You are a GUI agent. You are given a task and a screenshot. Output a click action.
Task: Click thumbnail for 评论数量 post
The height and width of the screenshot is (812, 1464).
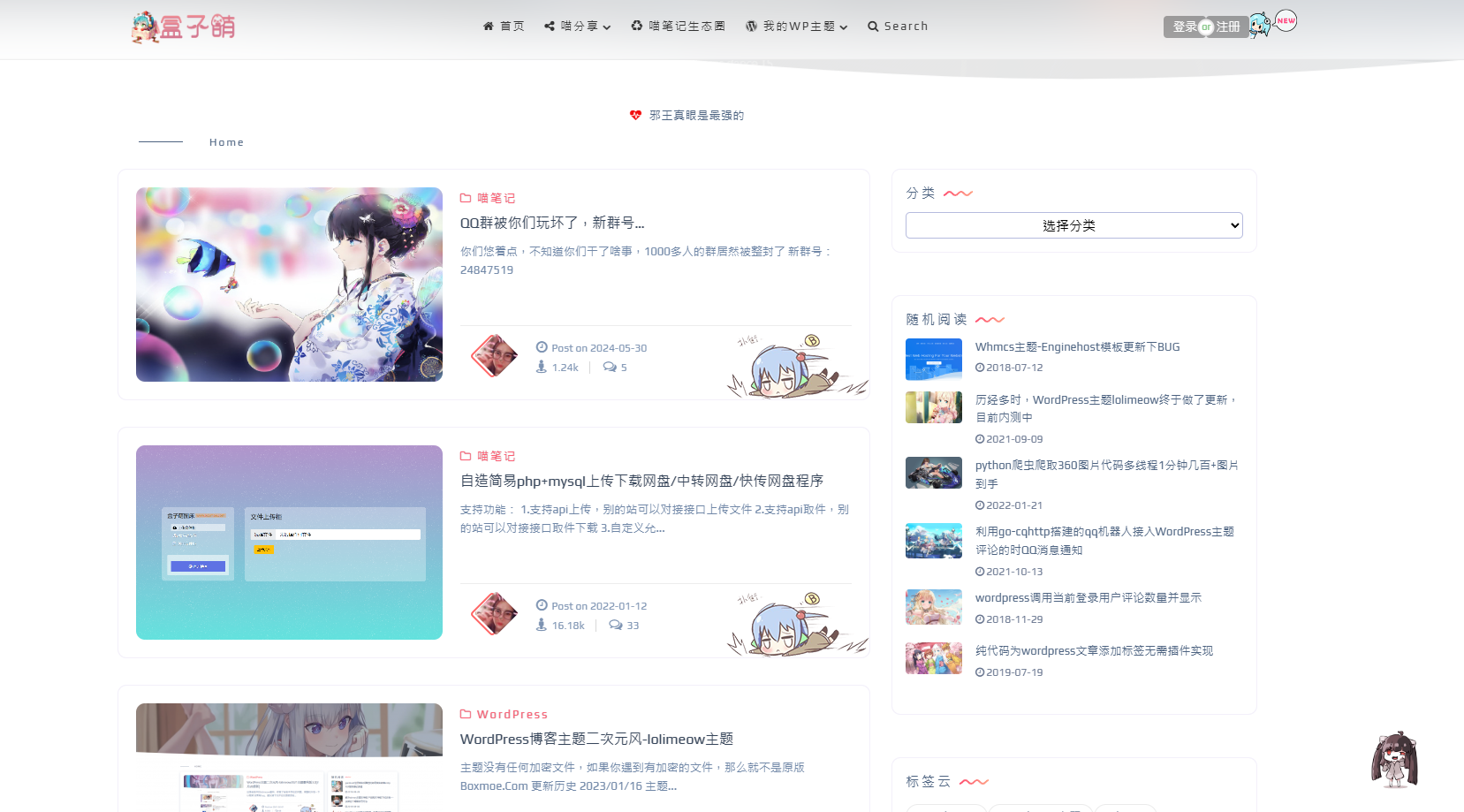934,607
